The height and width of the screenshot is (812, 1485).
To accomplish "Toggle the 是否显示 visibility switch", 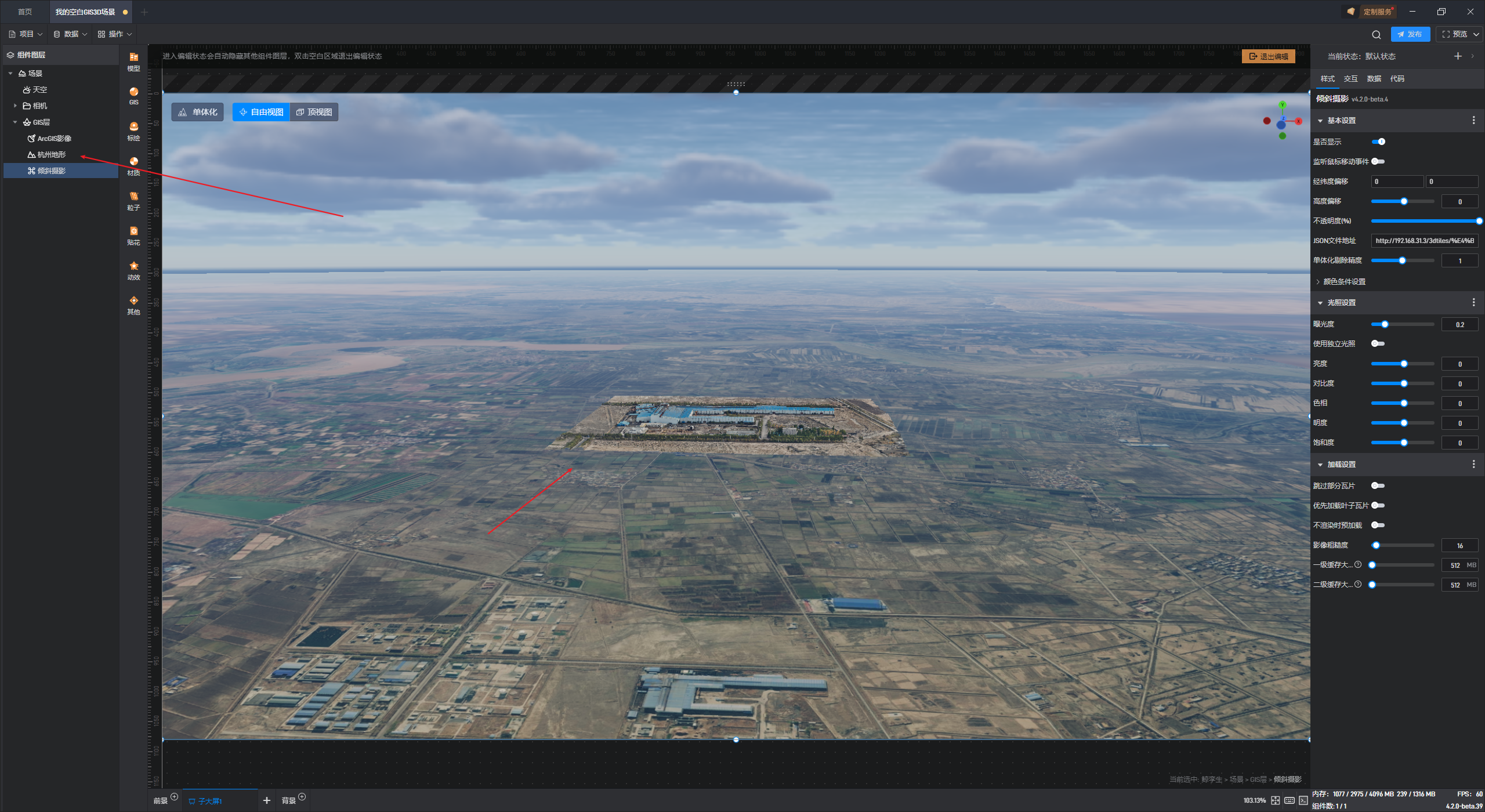I will (1378, 142).
